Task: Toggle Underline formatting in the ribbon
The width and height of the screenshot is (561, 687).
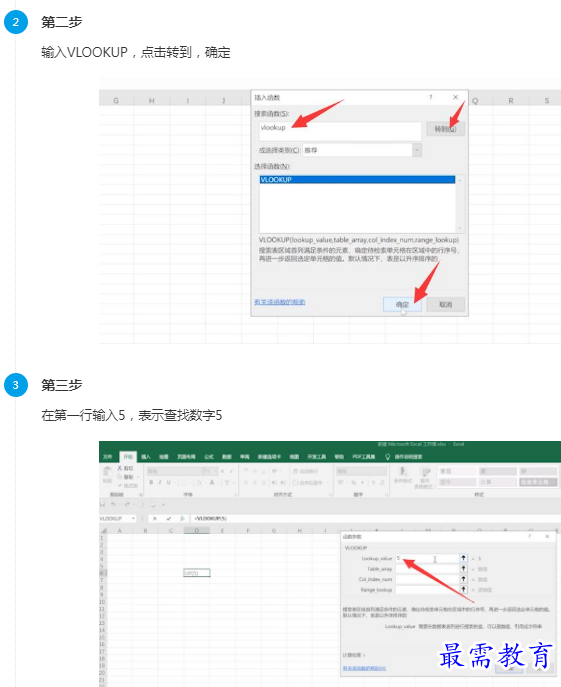Action: pos(168,482)
